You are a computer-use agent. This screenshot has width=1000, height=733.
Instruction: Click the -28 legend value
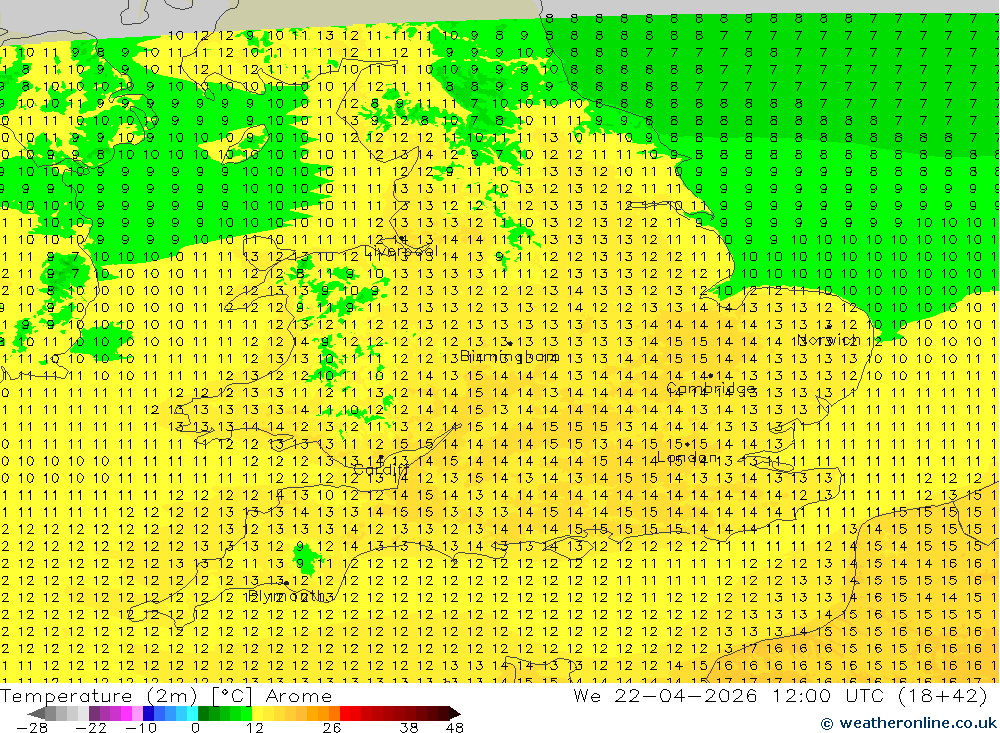tap(31, 728)
